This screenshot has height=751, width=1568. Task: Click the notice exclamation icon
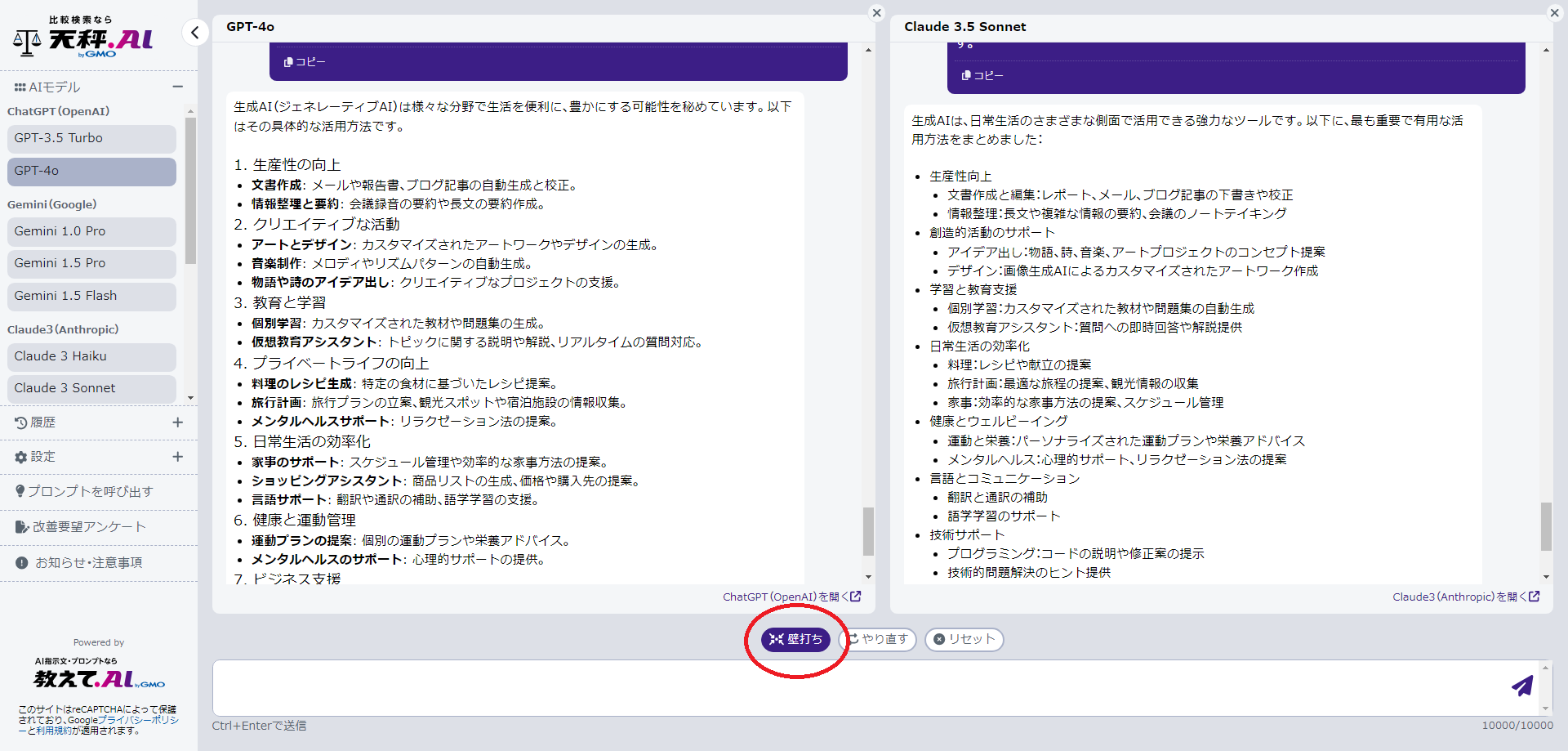coord(22,563)
